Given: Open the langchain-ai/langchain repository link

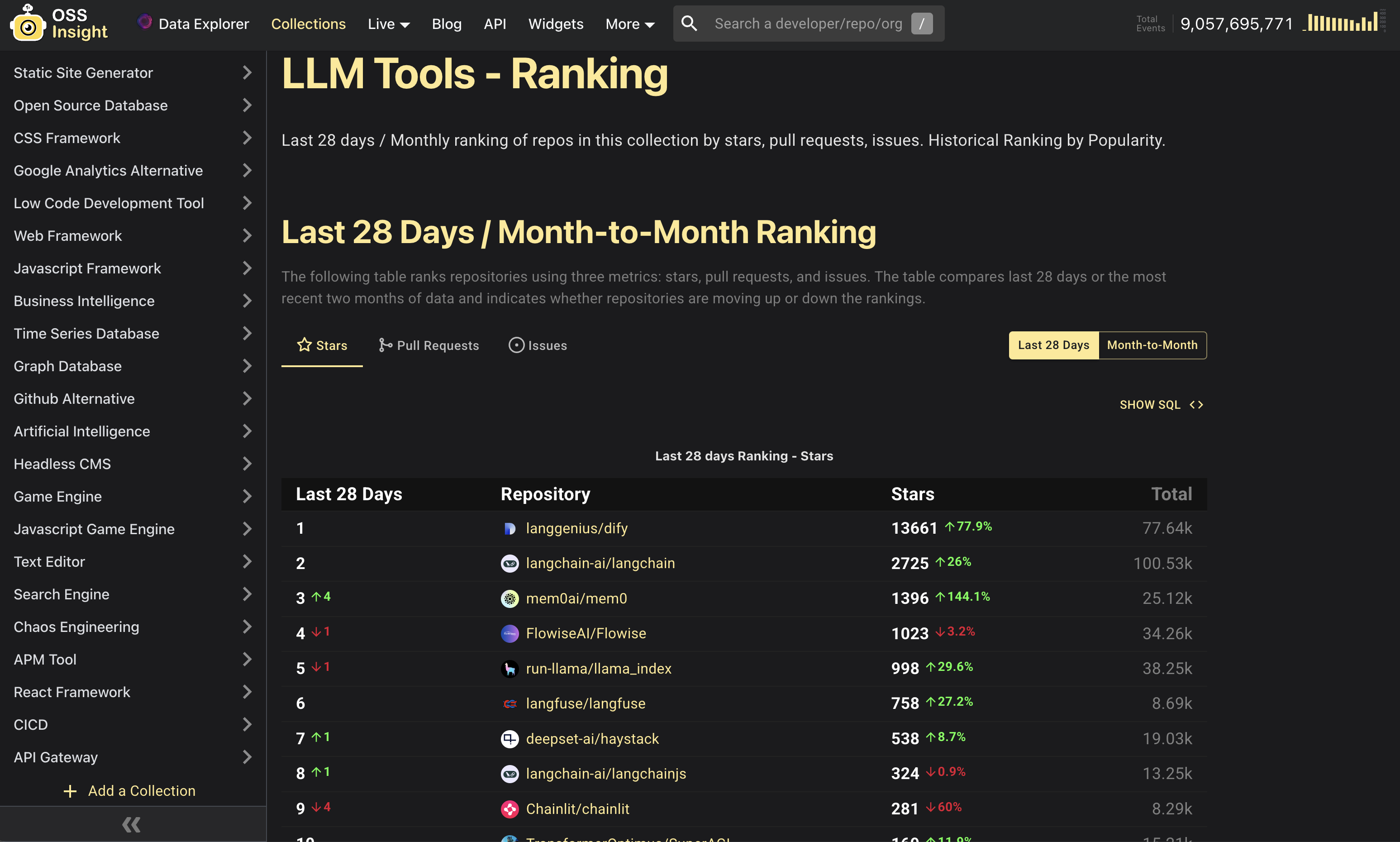Looking at the screenshot, I should tap(600, 564).
